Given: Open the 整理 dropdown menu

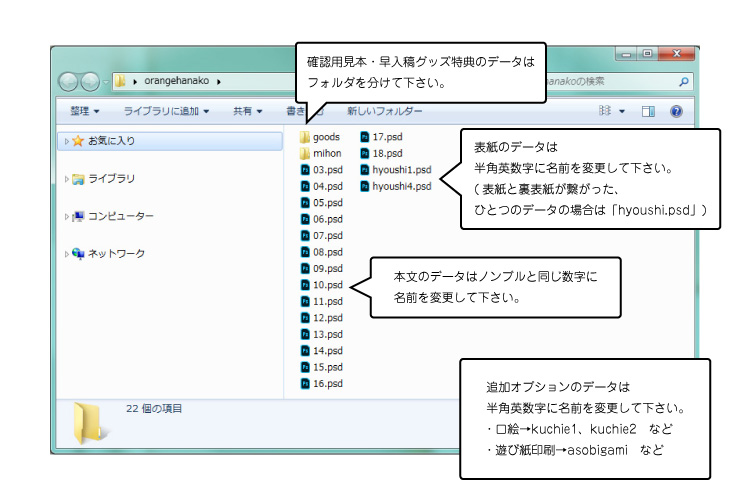Looking at the screenshot, I should coord(84,111).
